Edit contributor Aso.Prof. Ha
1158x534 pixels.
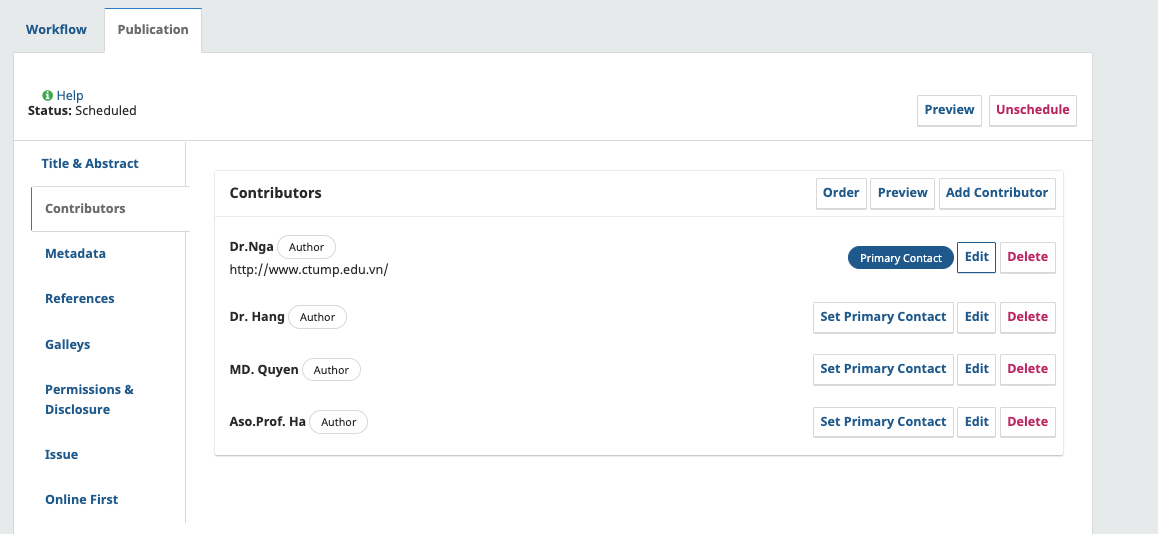pyautogui.click(x=976, y=422)
